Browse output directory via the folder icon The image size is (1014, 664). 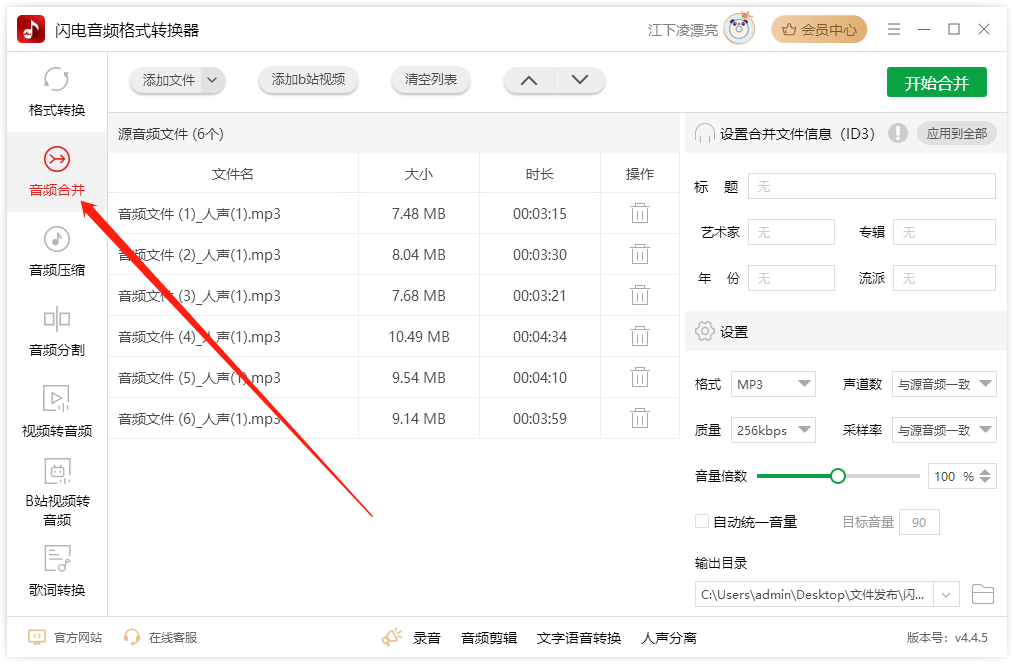click(983, 593)
